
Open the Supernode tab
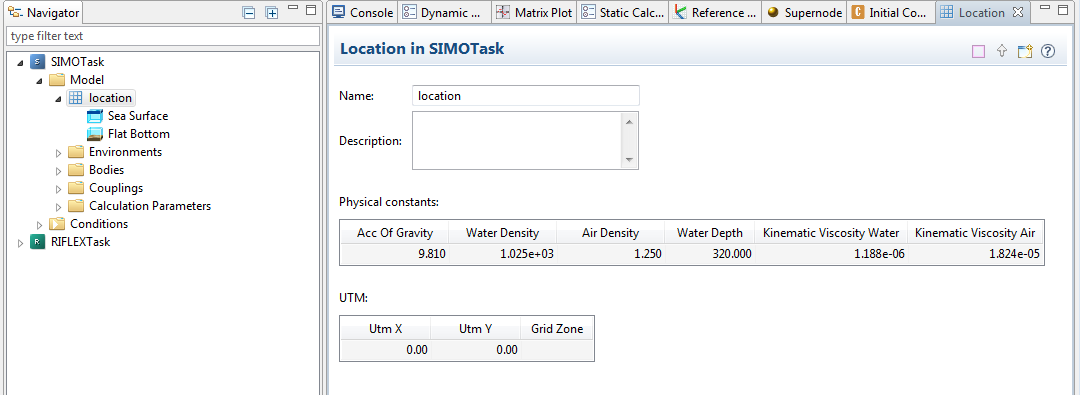click(804, 12)
